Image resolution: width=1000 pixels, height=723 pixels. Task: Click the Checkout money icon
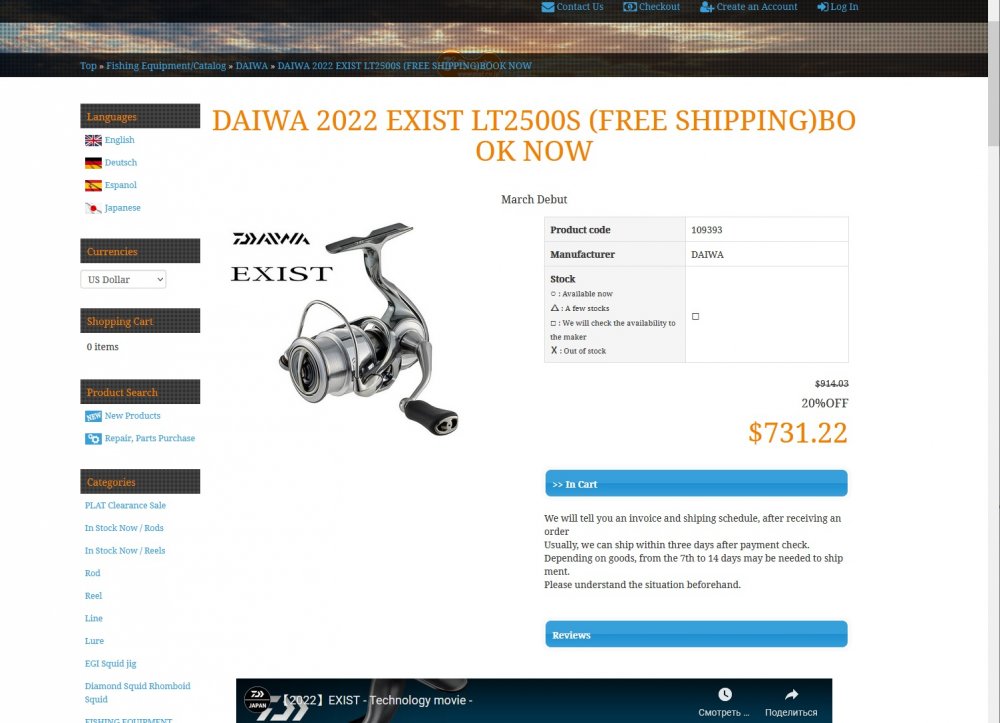tap(629, 7)
